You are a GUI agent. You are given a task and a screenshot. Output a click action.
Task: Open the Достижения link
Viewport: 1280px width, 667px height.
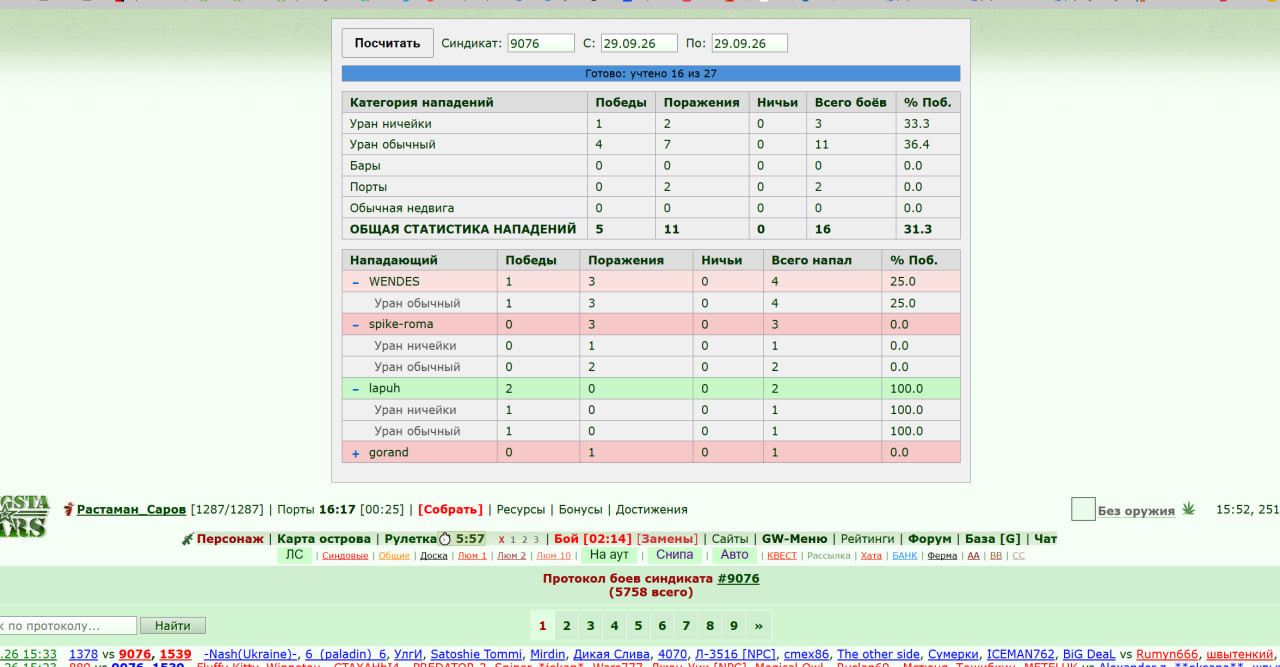tap(652, 510)
